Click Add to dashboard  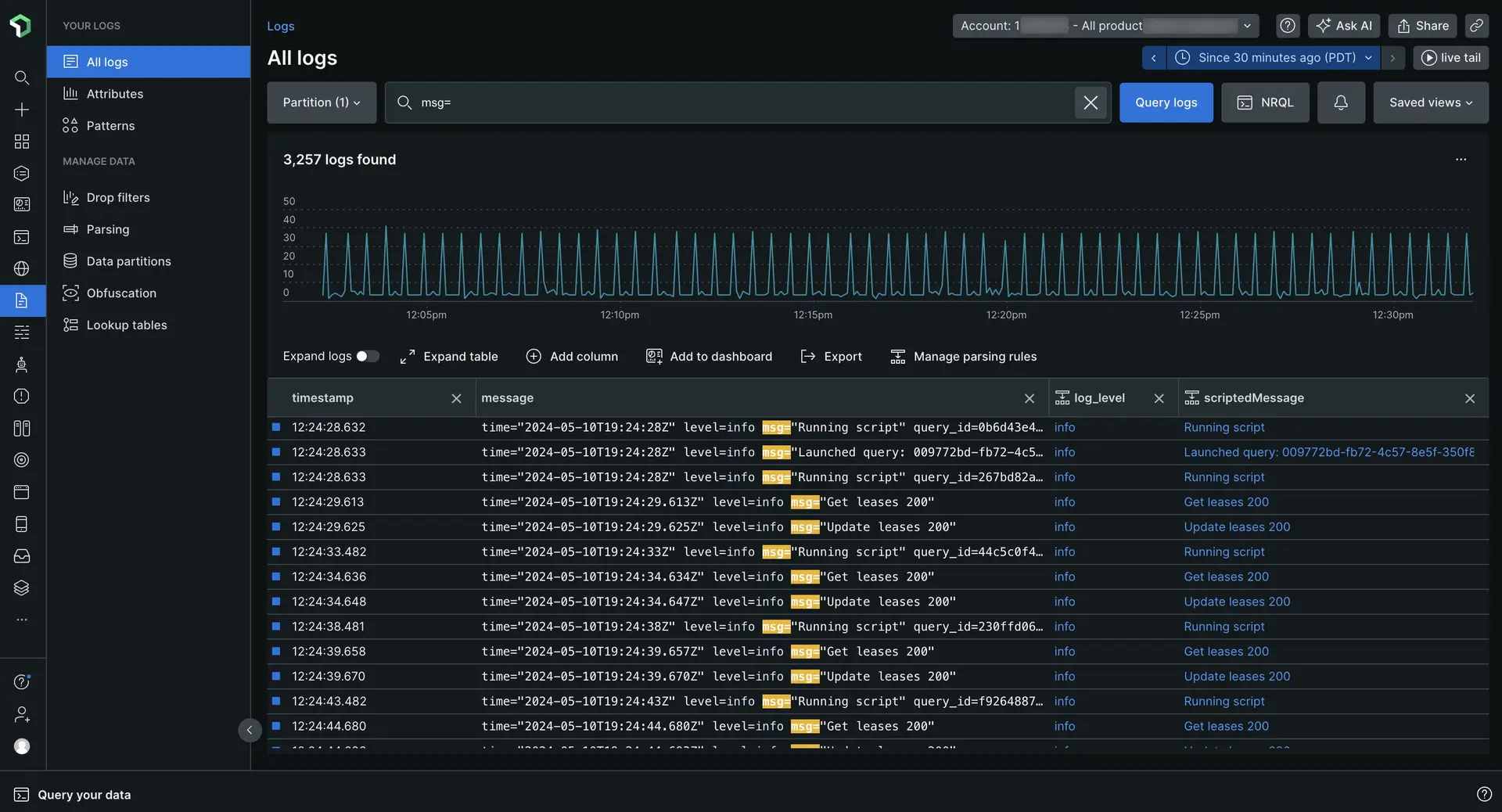pos(709,357)
